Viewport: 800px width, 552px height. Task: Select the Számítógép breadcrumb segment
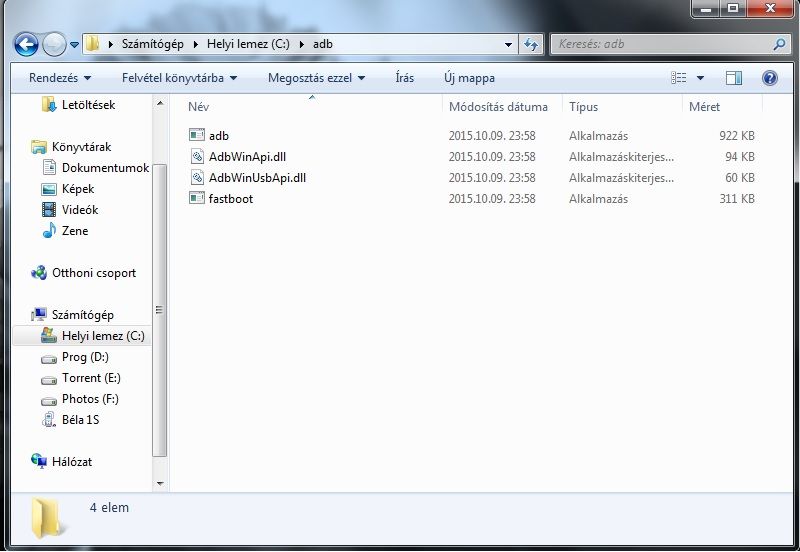coord(153,44)
